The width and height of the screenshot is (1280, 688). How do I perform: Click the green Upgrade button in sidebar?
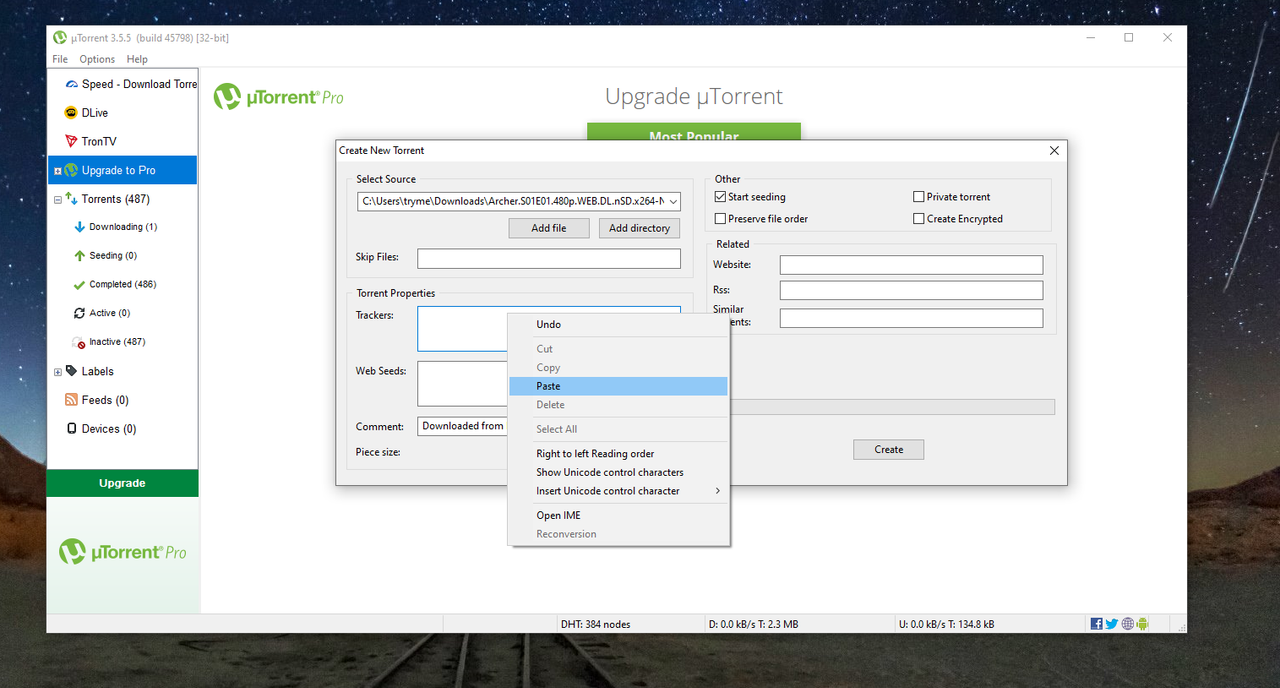tap(122, 483)
